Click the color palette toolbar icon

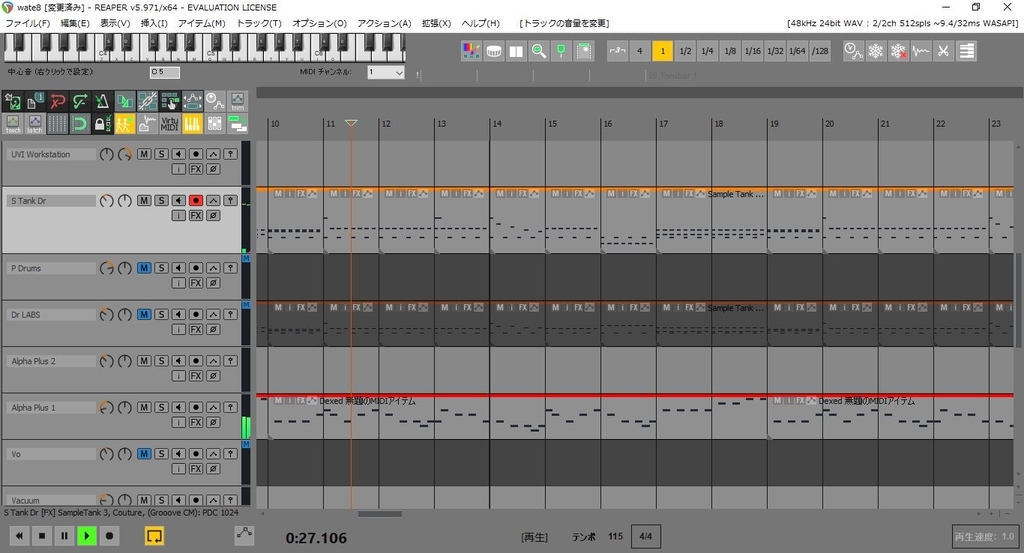pyautogui.click(x=471, y=51)
